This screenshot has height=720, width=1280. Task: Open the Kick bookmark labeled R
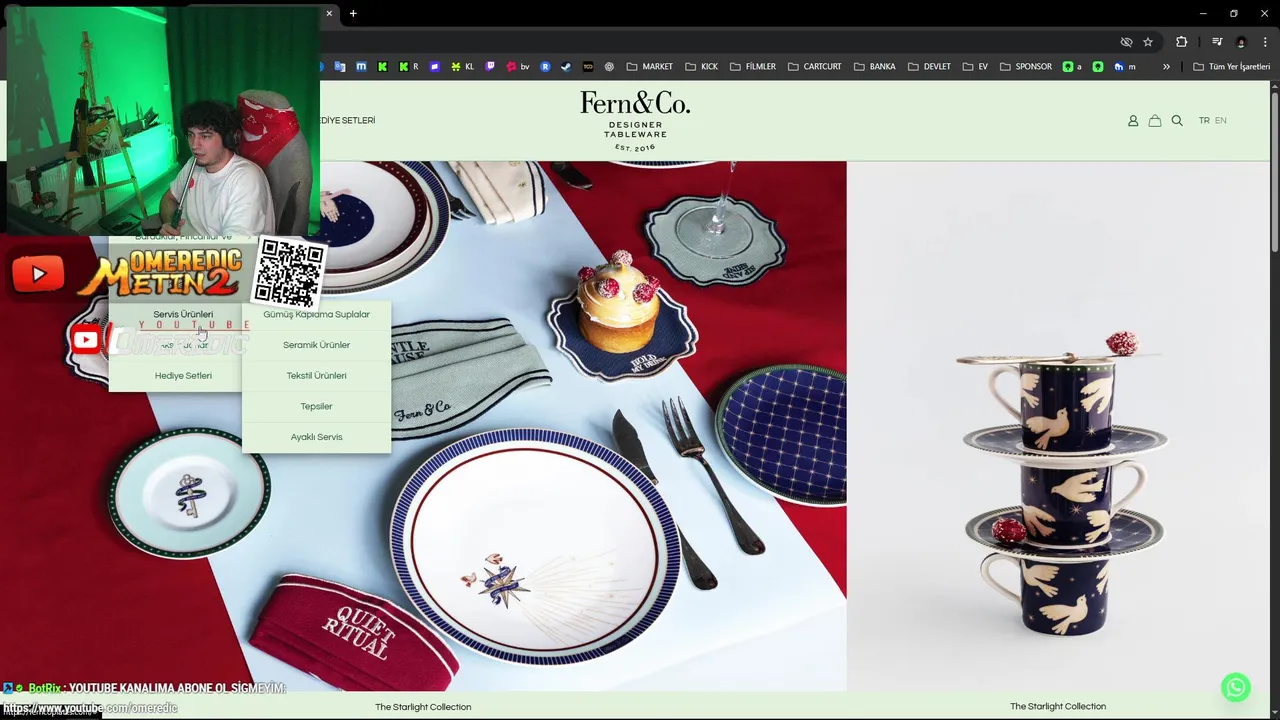(408, 67)
